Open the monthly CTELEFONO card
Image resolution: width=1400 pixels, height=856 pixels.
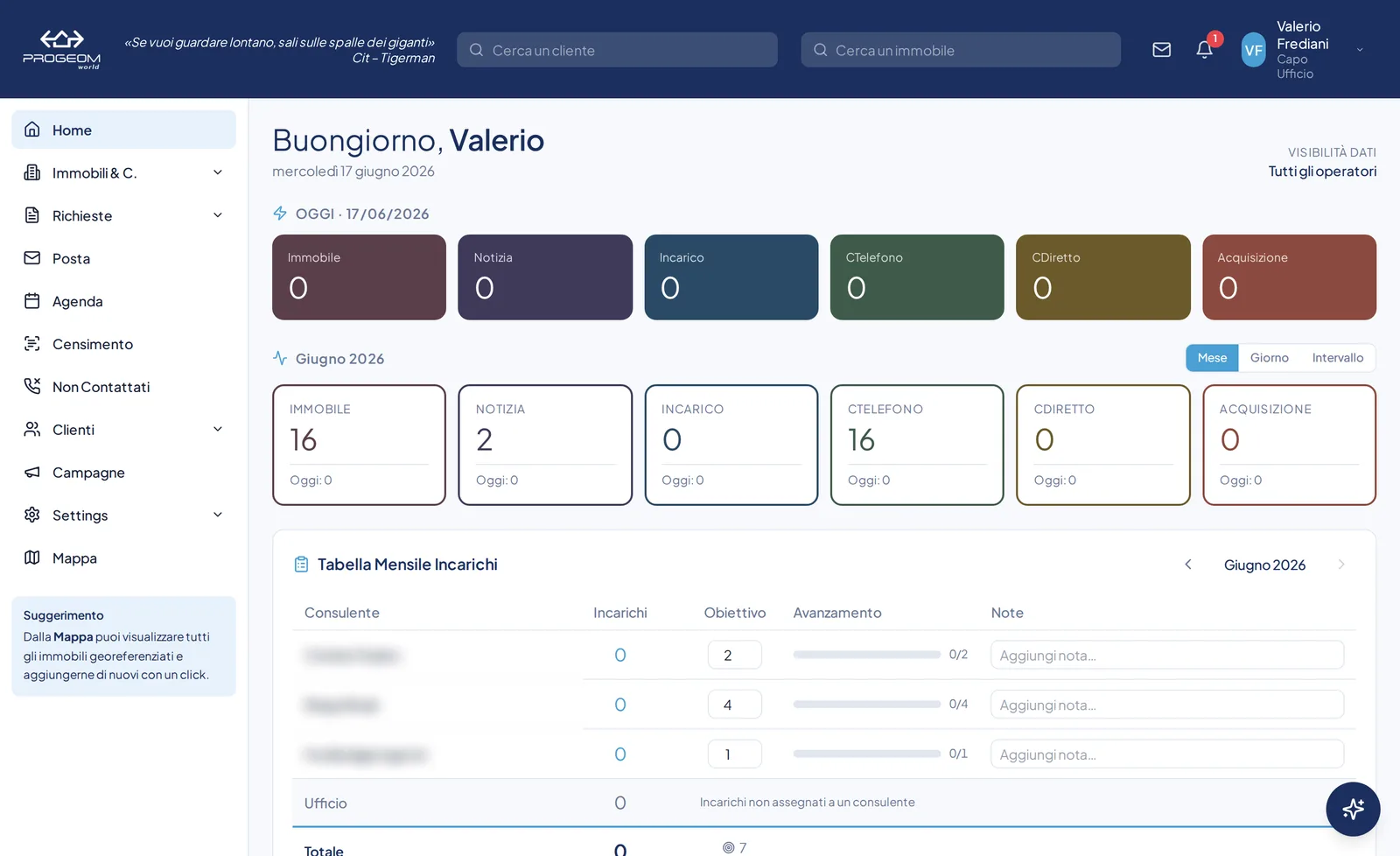[917, 445]
